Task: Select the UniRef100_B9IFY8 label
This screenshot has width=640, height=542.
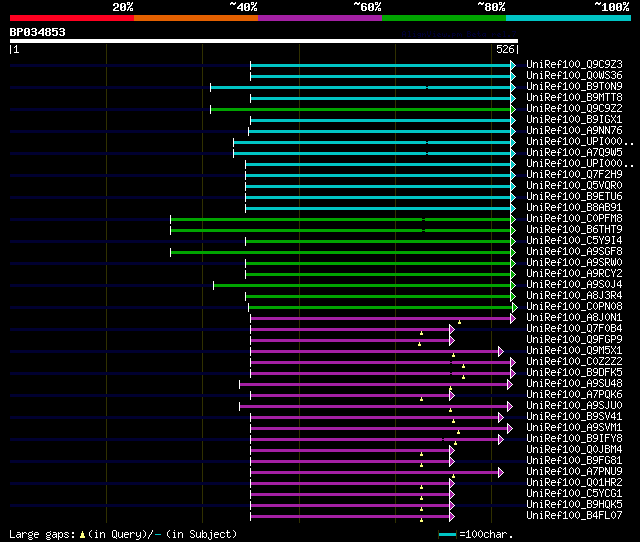Action: [x=574, y=439]
